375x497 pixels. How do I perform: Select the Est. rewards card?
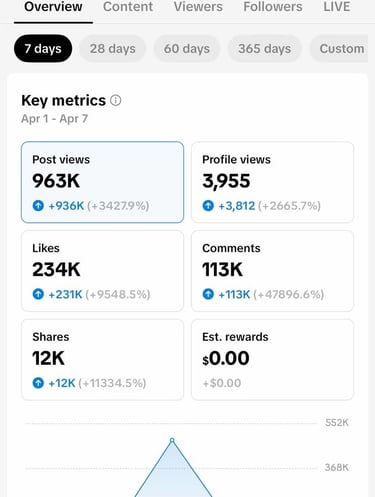point(272,360)
